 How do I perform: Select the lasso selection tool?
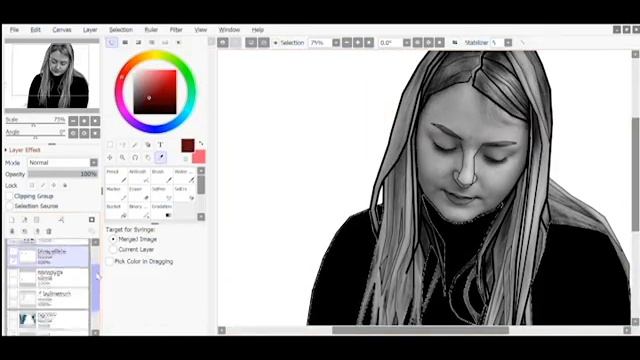pyautogui.click(x=122, y=144)
